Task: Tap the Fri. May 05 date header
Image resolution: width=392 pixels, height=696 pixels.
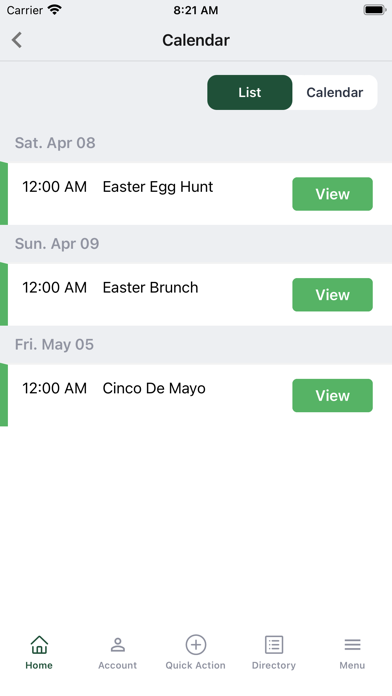Action: tap(54, 344)
